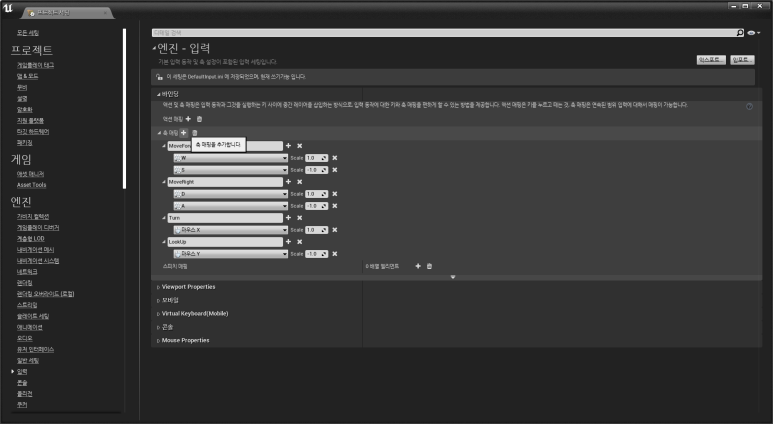Viewport: 773px width, 424px height.
Task: Expand the Viewport Properties section
Action: [x=158, y=287]
